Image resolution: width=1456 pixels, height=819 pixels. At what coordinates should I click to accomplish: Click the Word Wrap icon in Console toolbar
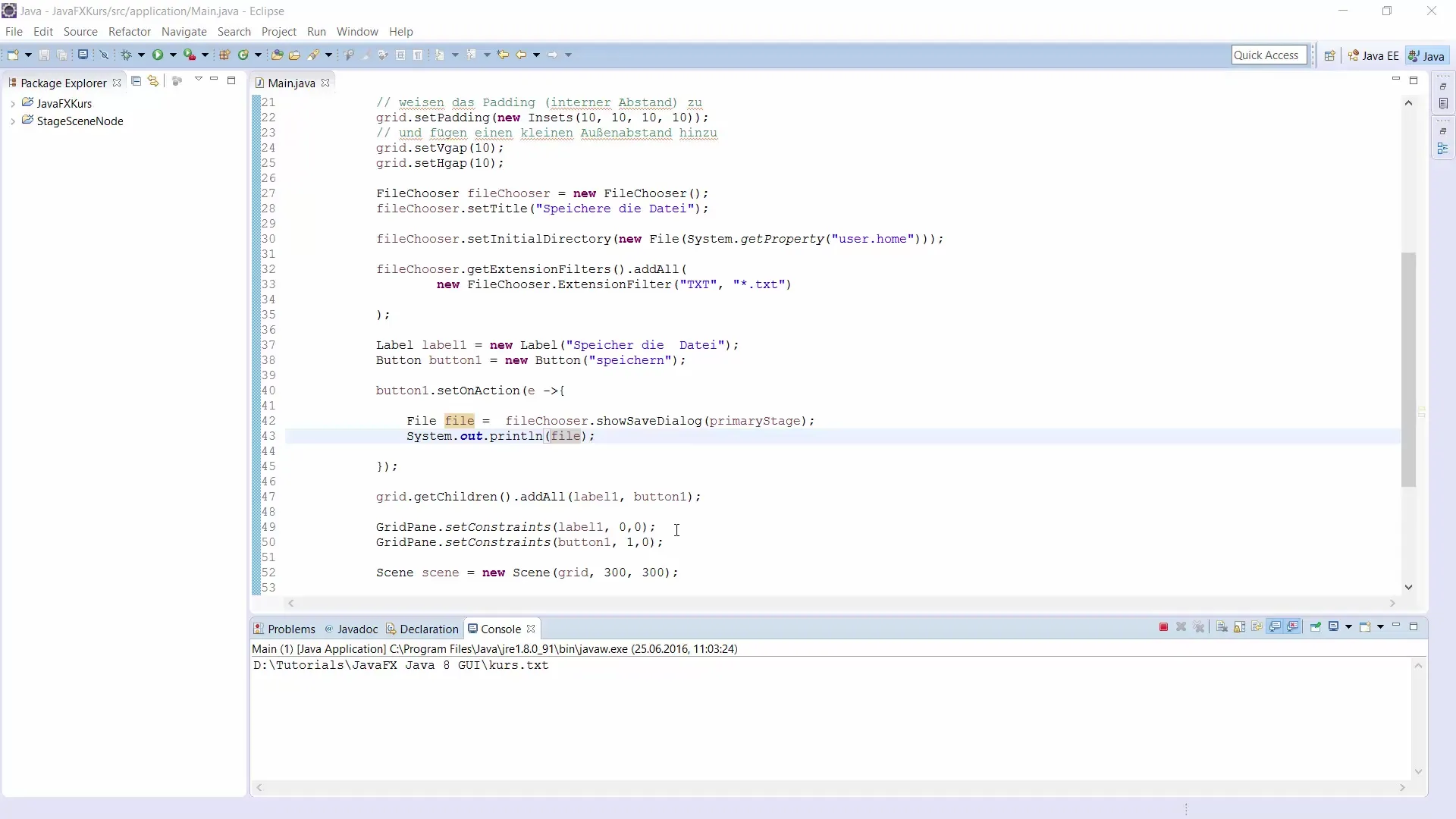tap(1257, 627)
